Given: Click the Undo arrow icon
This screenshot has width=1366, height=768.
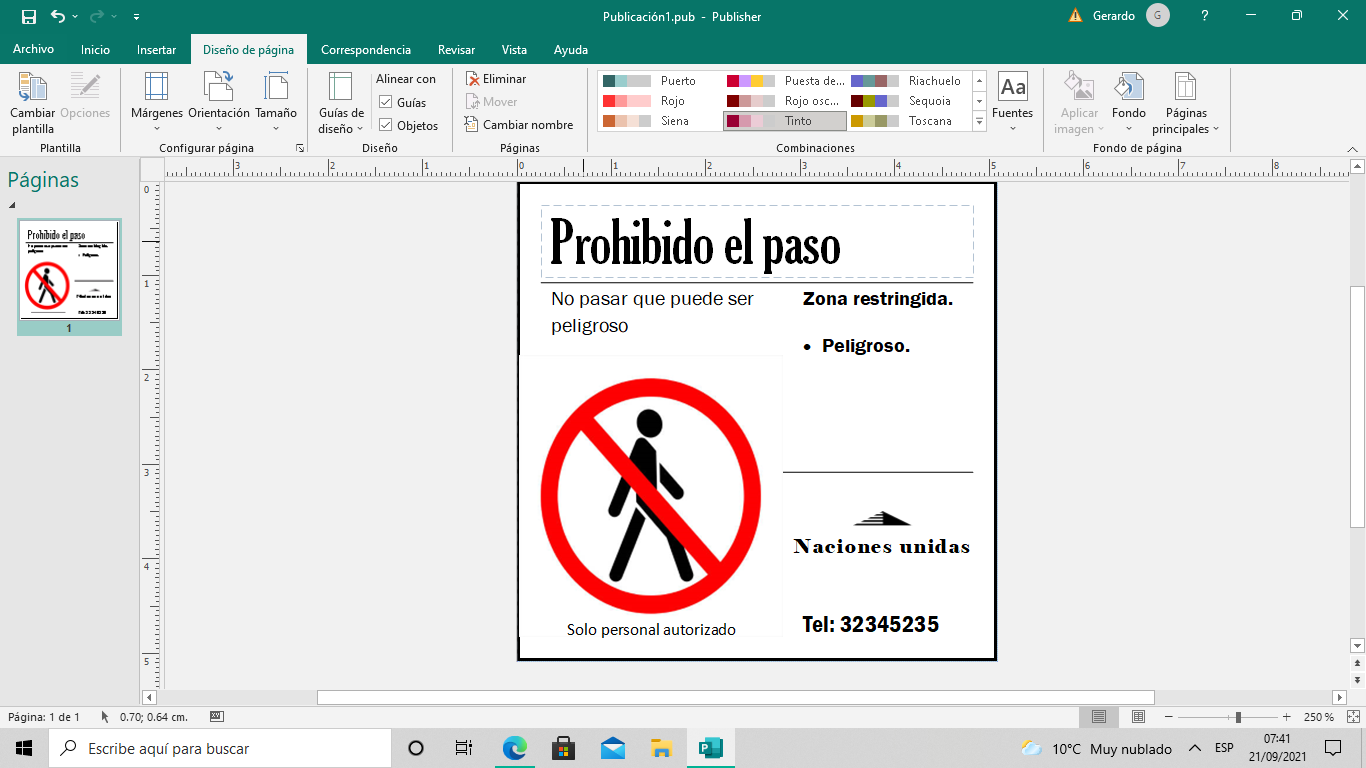Looking at the screenshot, I should tap(58, 16).
